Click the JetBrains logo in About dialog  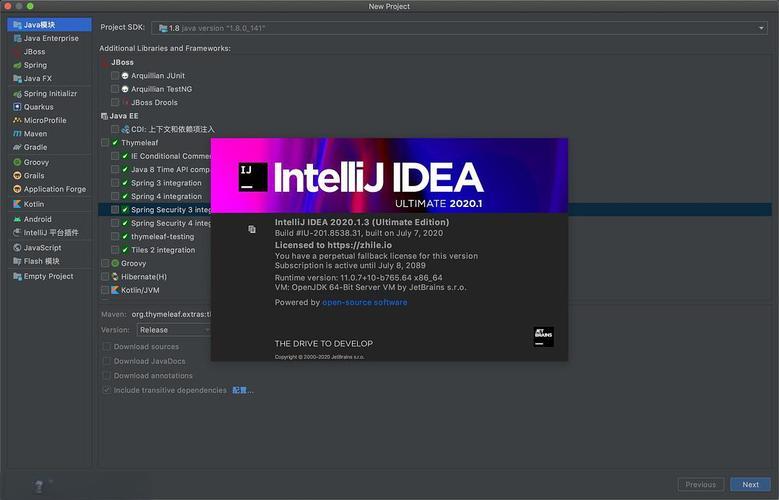tap(544, 337)
